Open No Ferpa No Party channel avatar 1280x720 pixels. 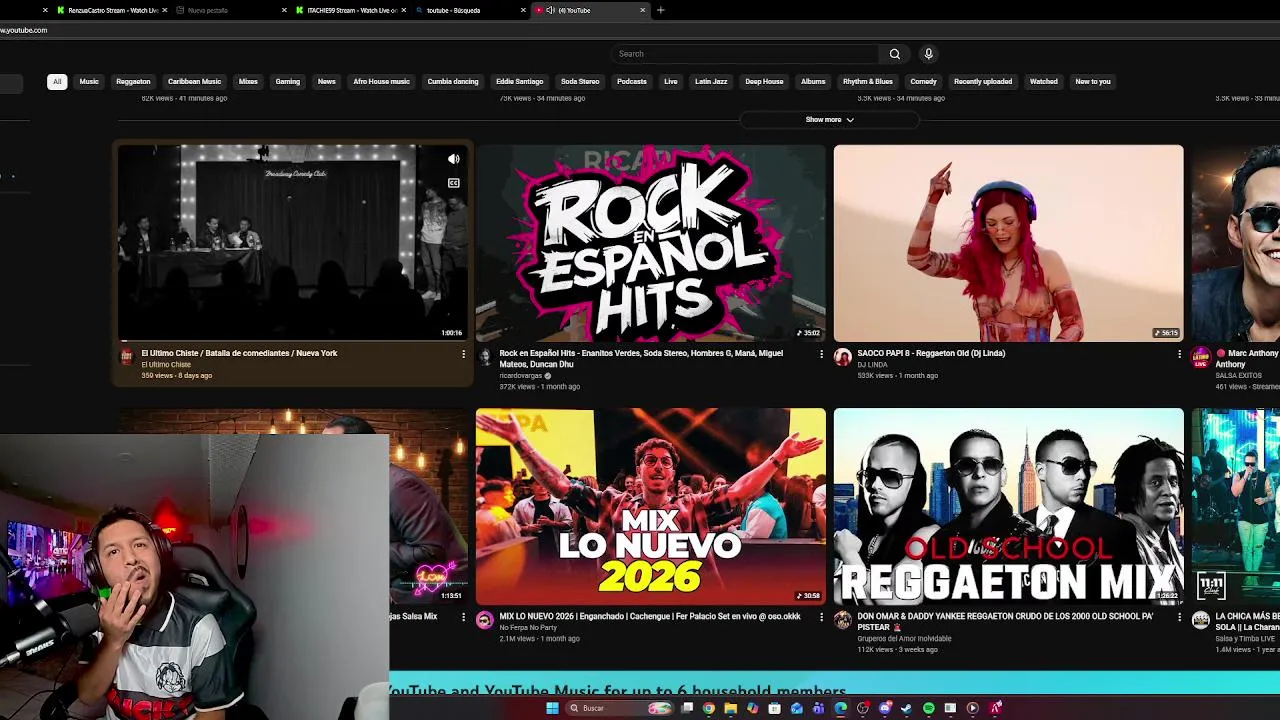pos(485,620)
